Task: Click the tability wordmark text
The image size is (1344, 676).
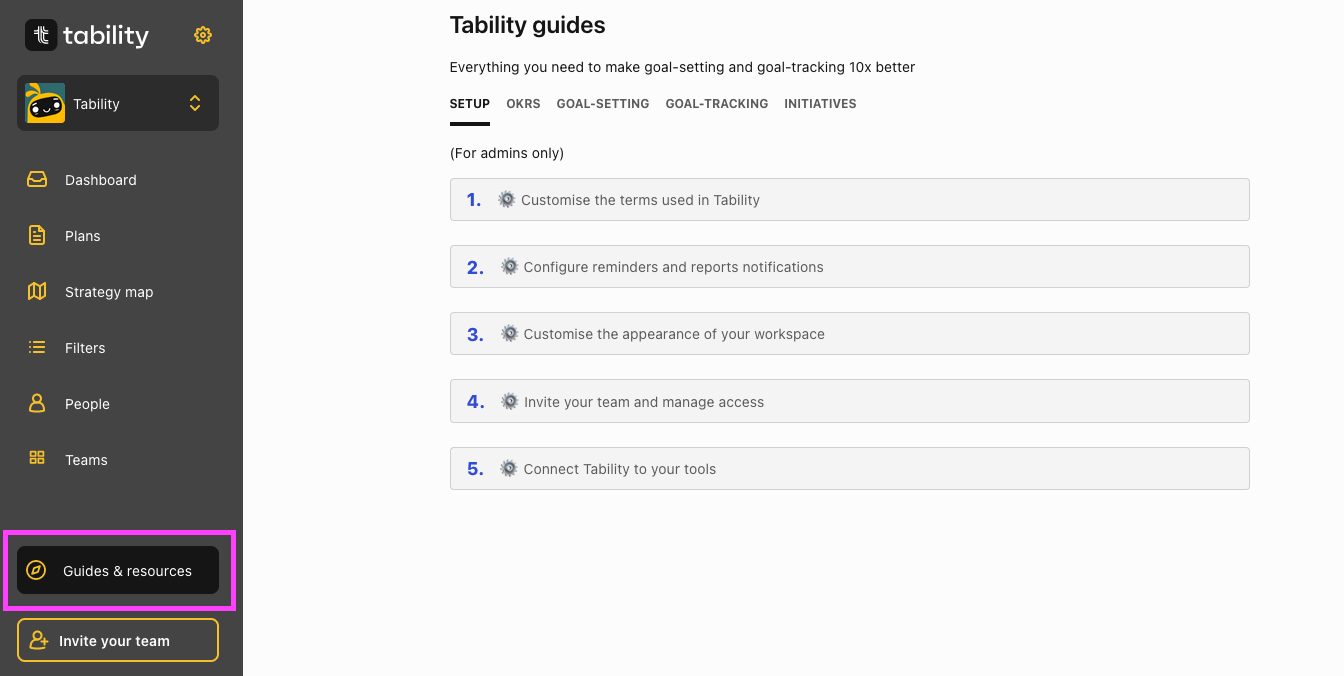Action: (106, 36)
